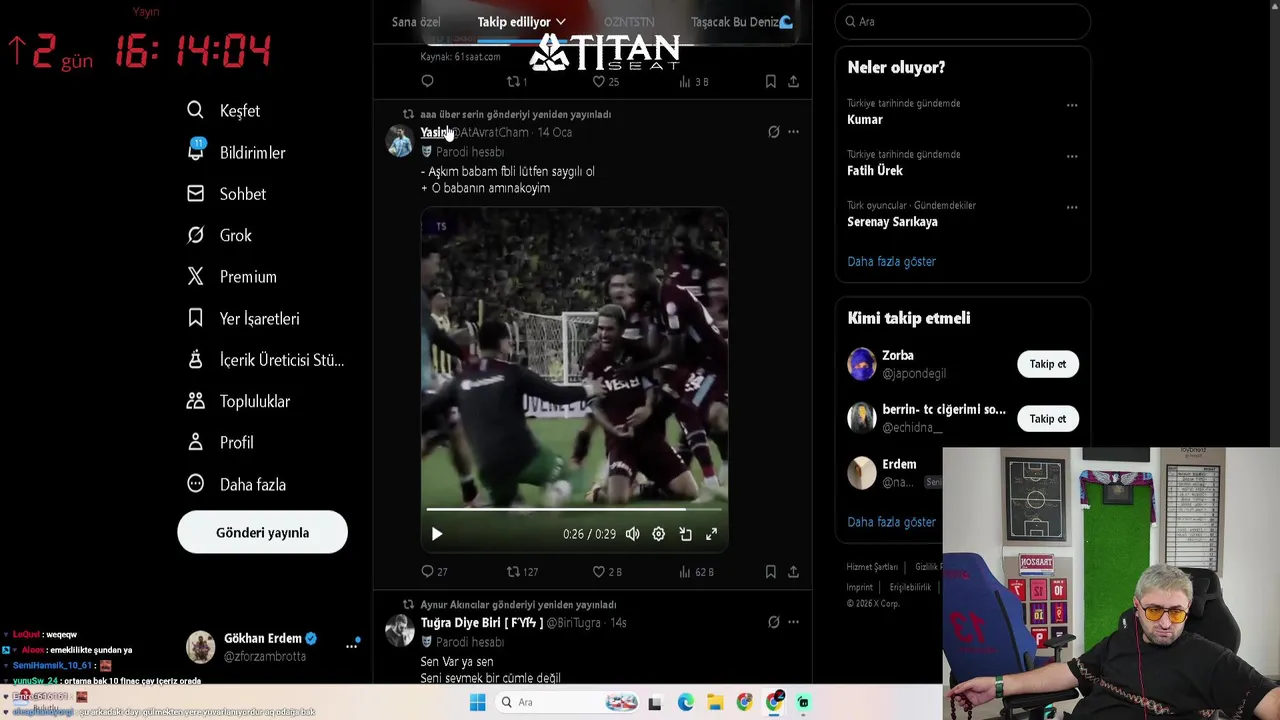Mute the video sound

click(632, 534)
